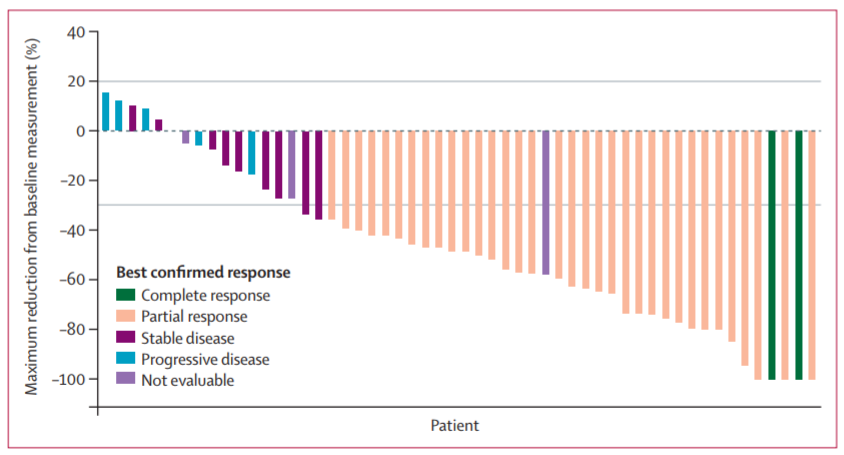Click the rightmost peach bar in the chart
The height and width of the screenshot is (455, 844).
click(x=812, y=254)
